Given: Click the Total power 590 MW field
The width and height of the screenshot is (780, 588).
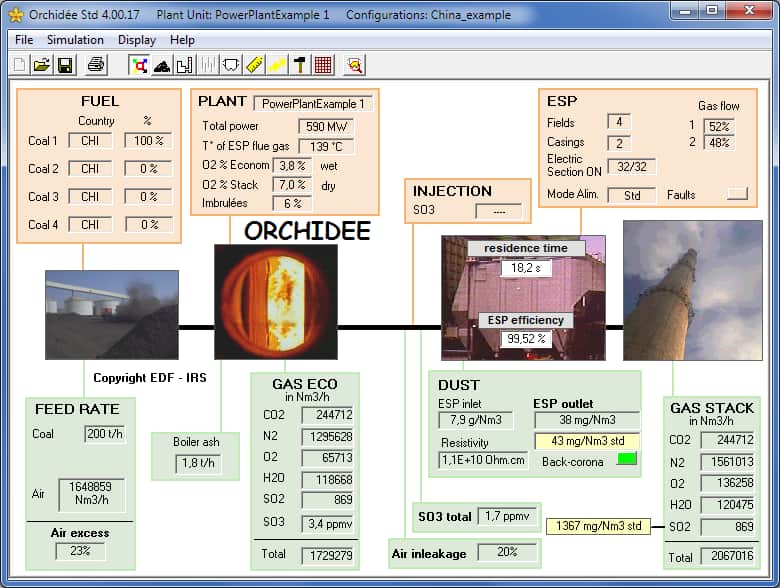Looking at the screenshot, I should [x=326, y=127].
